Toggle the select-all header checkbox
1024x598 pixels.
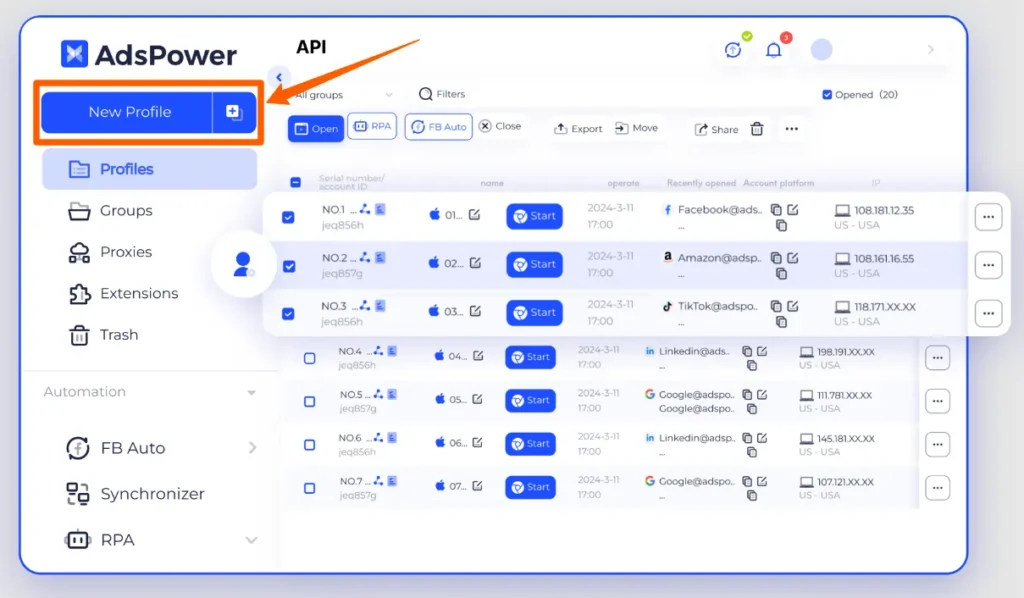[295, 182]
